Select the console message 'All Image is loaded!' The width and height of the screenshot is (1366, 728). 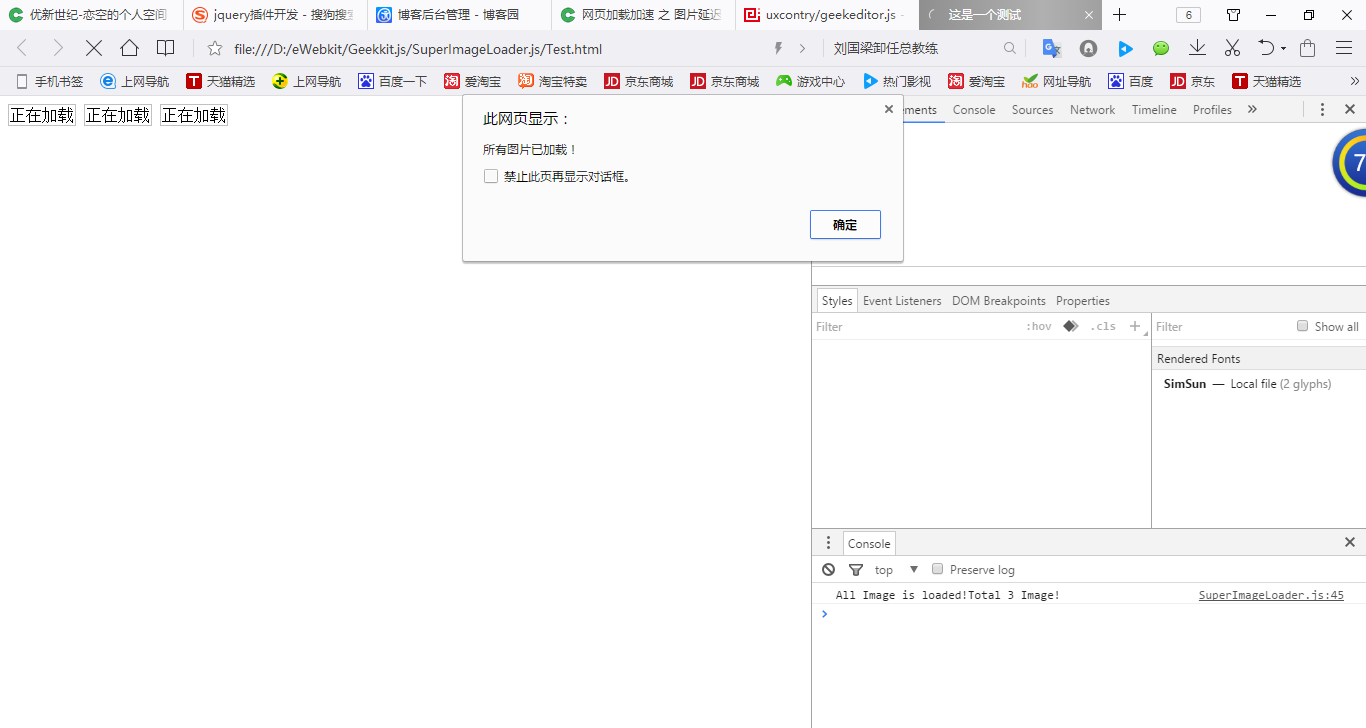[948, 595]
